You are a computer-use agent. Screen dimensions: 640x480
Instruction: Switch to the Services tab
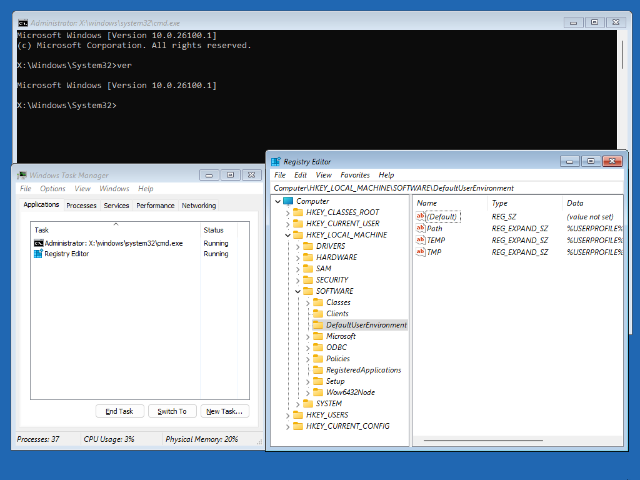pyautogui.click(x=116, y=205)
